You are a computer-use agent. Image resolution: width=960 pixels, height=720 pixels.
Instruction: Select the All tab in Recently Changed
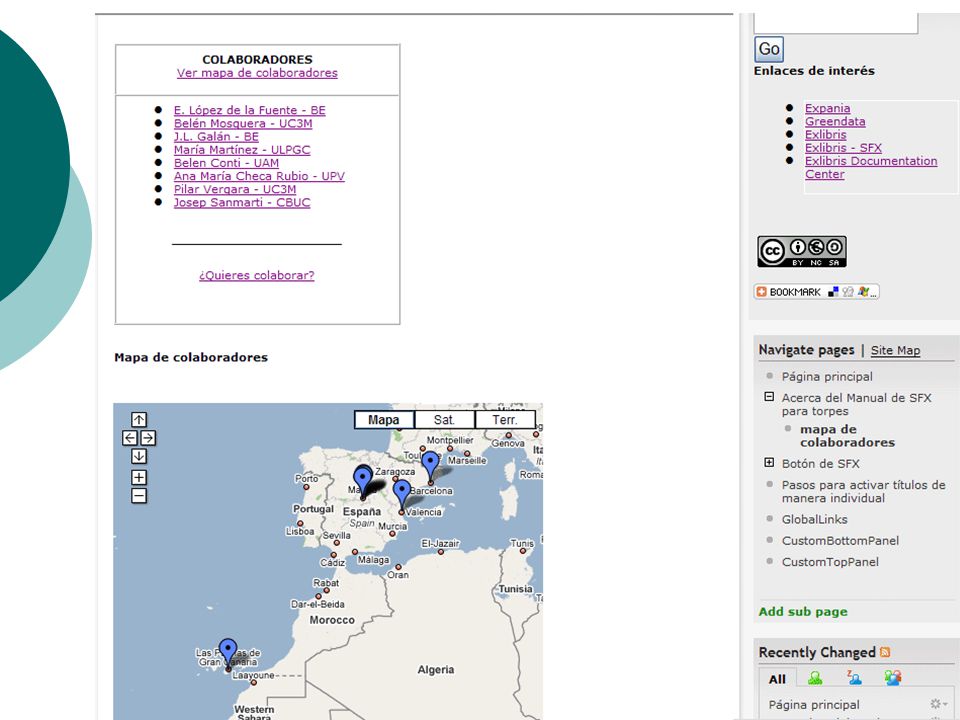click(778, 679)
